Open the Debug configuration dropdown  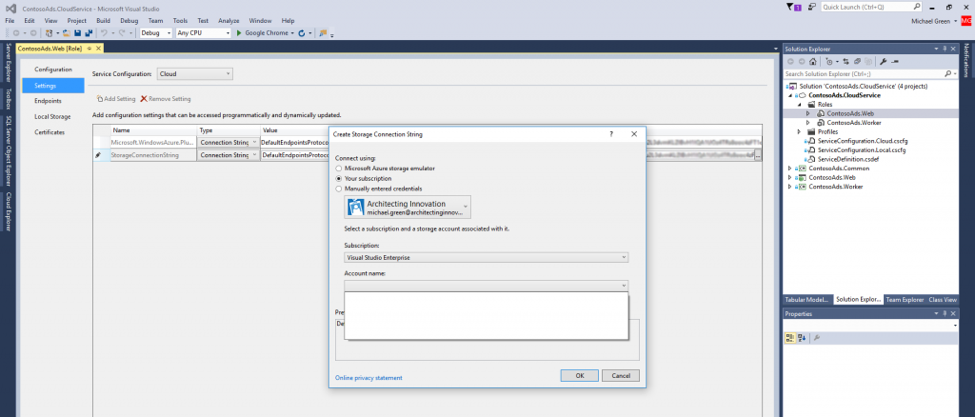[155, 33]
